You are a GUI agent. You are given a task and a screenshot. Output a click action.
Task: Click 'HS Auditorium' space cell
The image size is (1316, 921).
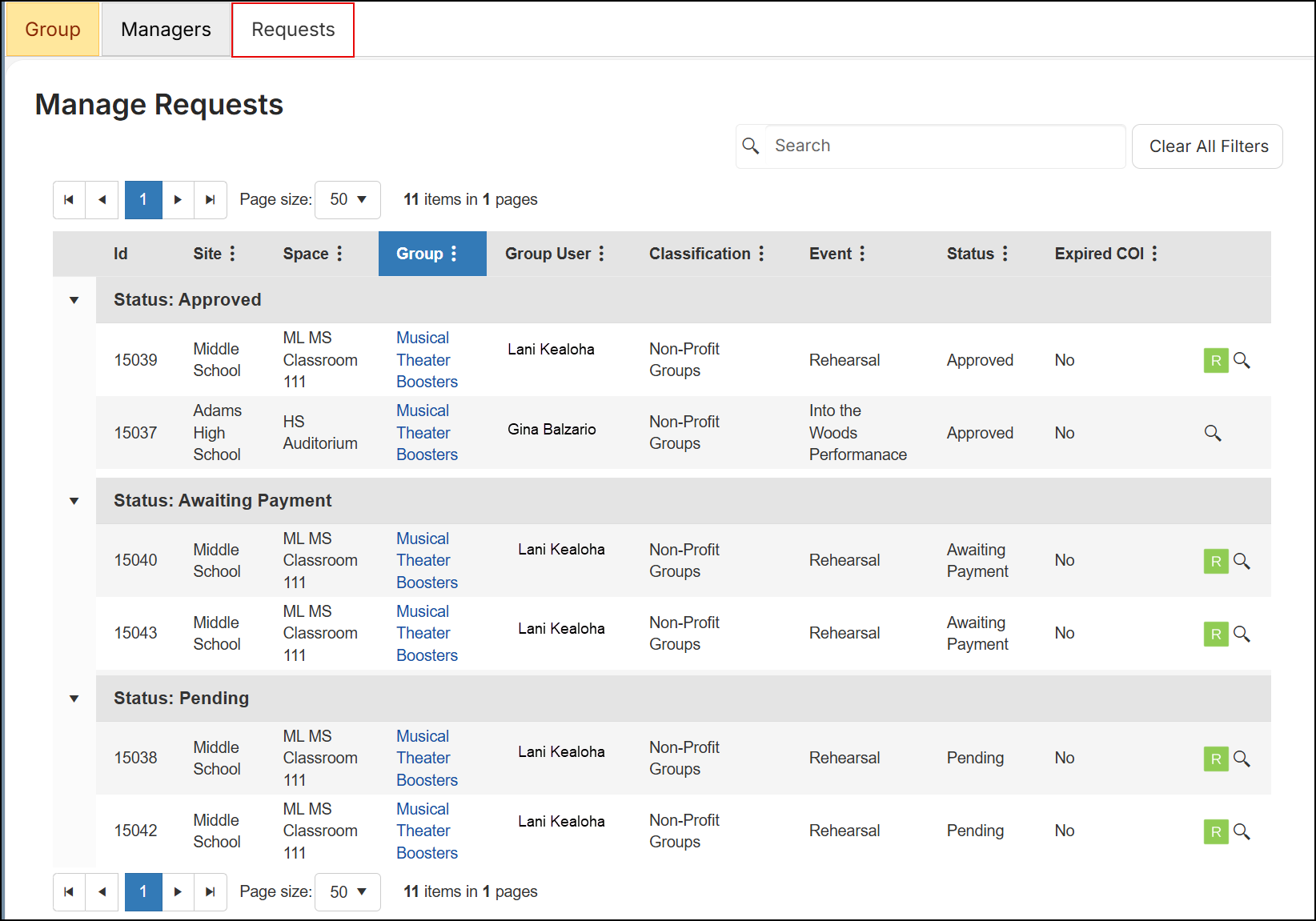coord(320,433)
